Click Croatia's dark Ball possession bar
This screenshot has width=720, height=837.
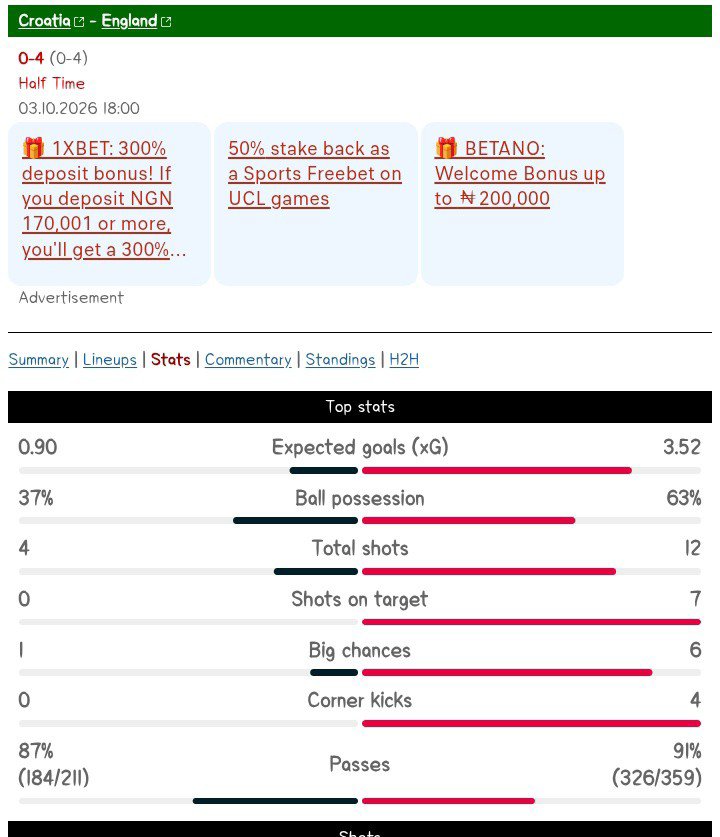click(296, 520)
